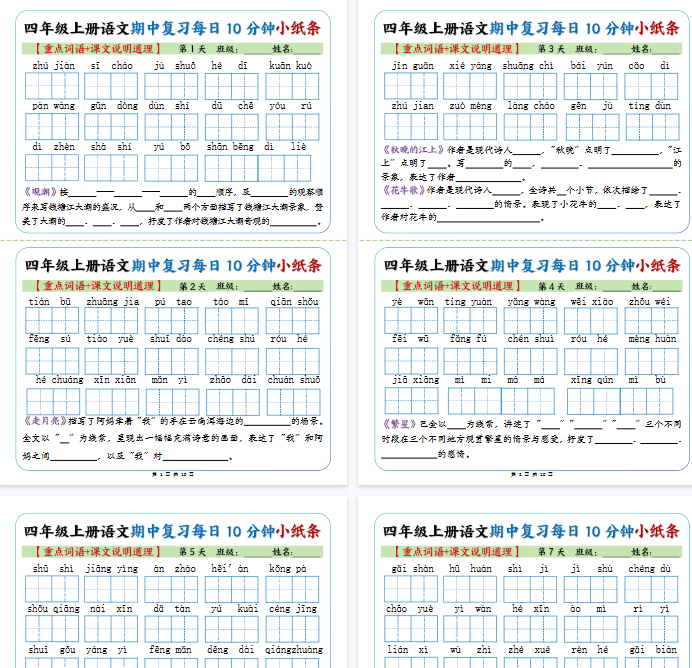Click writing grid under "jīn guǎn" on Day 3
Screen dimensions: 692x668
(411, 86)
